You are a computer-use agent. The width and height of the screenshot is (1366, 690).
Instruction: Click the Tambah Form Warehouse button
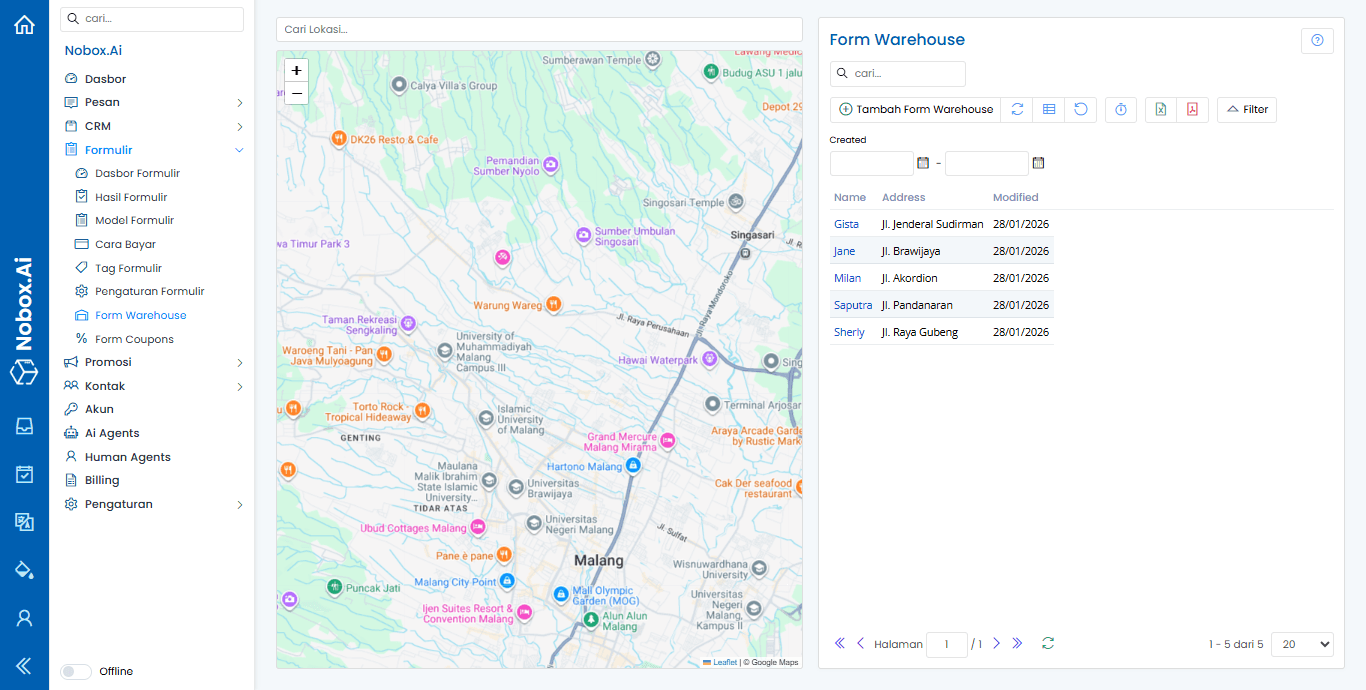[915, 109]
